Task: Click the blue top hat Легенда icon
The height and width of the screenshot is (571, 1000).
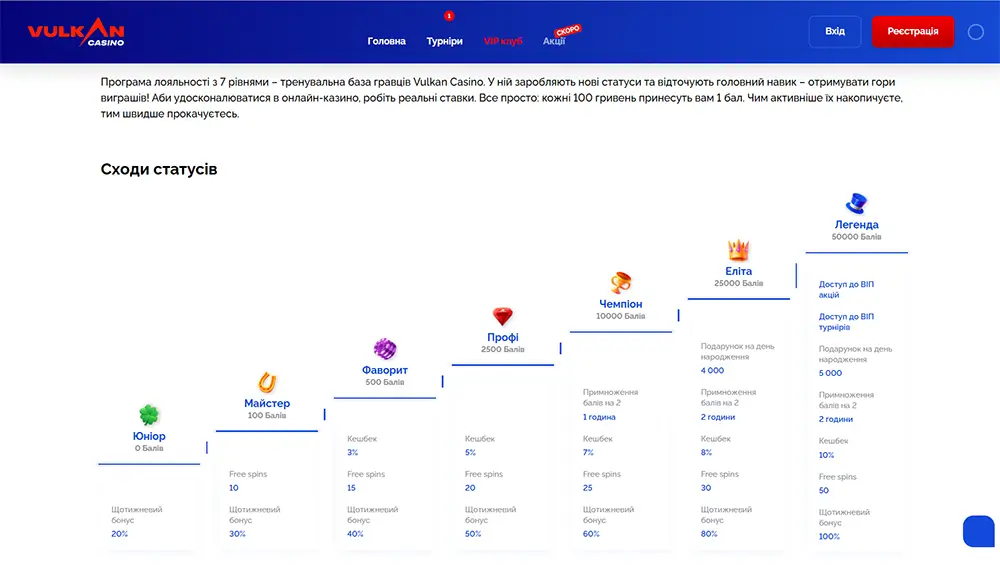Action: pyautogui.click(x=856, y=204)
